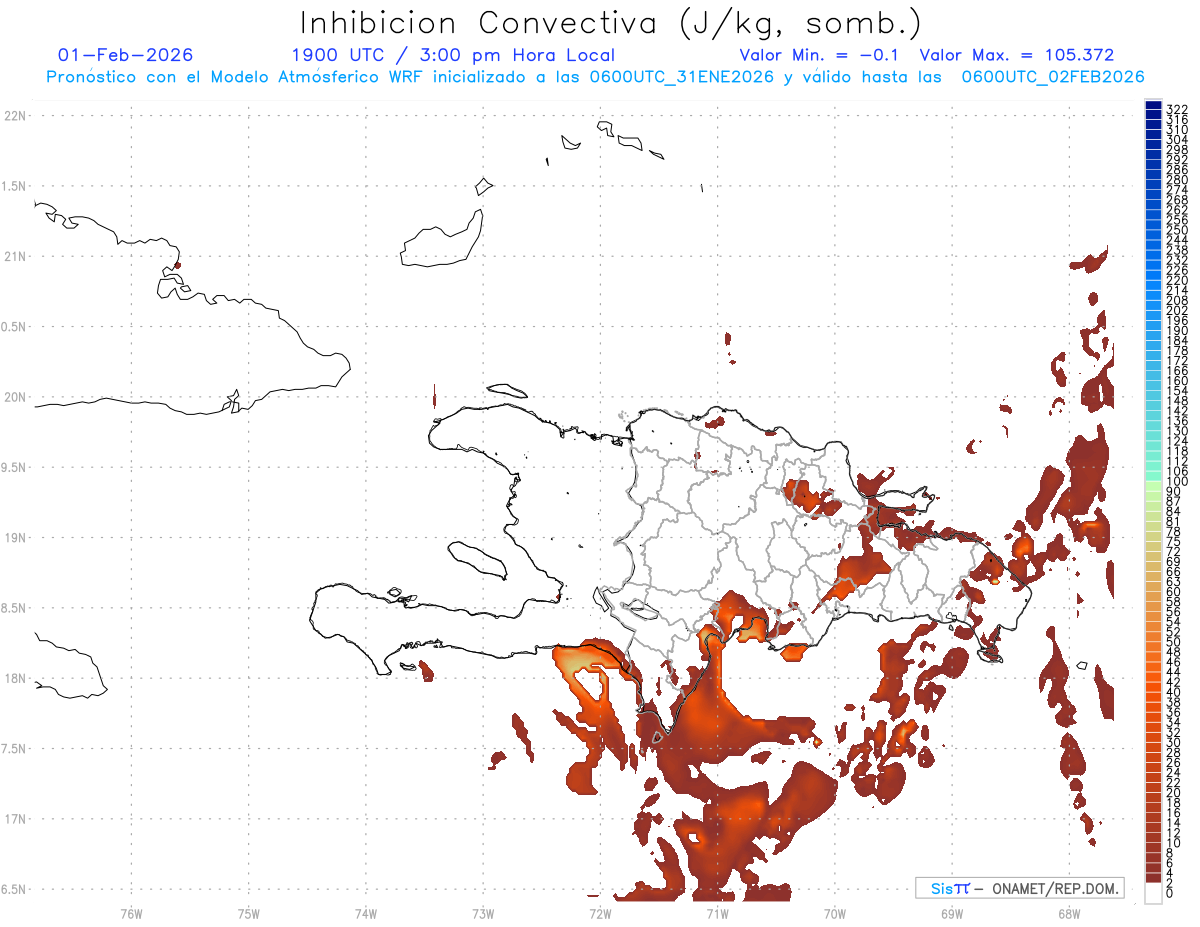The image size is (1200, 927).
Task: Click the '22N' latitude label
Action: [15, 116]
